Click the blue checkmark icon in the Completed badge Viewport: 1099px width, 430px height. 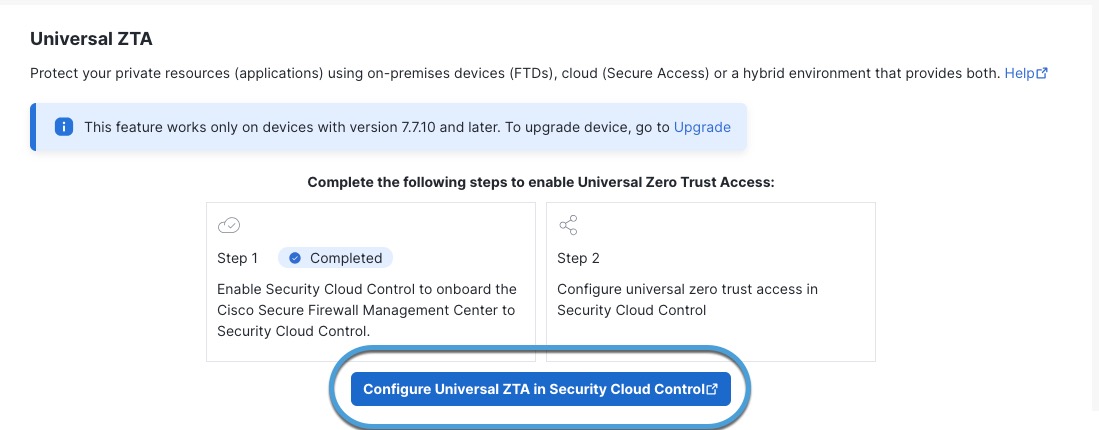pyautogui.click(x=295, y=258)
